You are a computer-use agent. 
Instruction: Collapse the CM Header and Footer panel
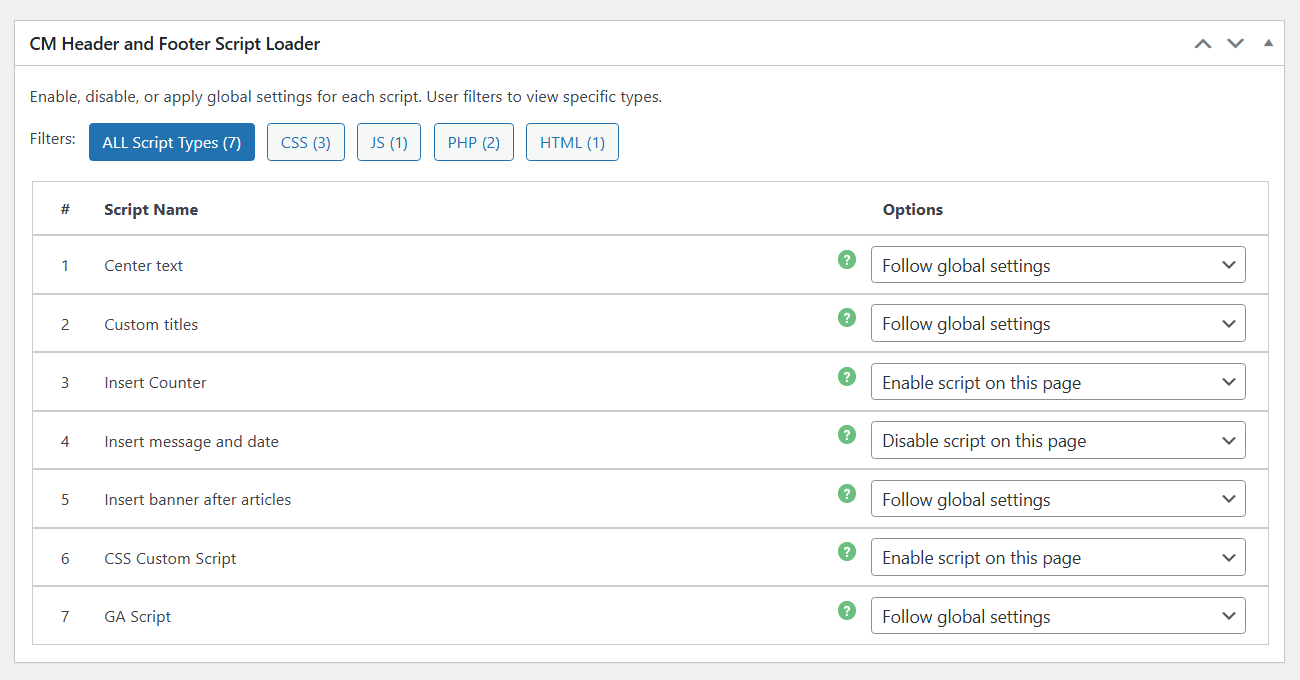pyautogui.click(x=1268, y=44)
